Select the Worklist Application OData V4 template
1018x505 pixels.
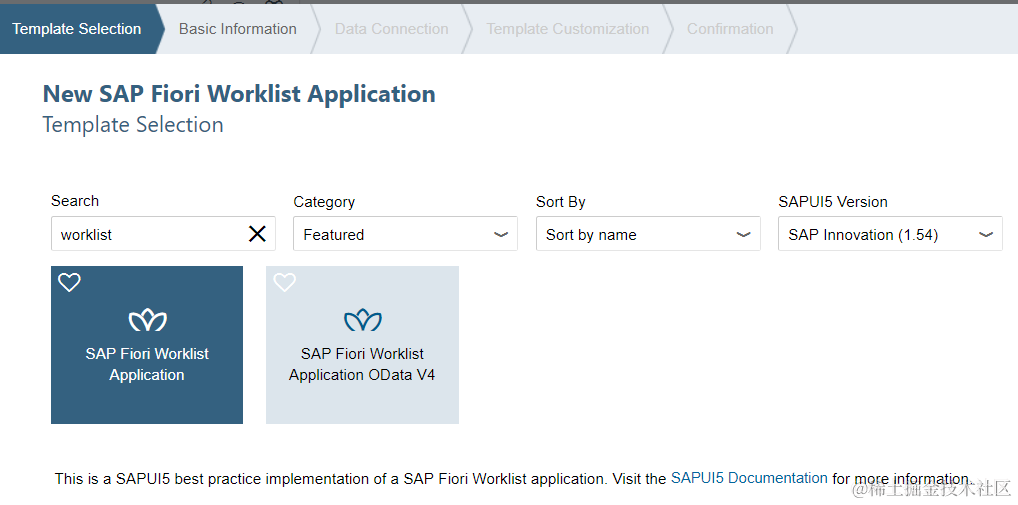362,365
